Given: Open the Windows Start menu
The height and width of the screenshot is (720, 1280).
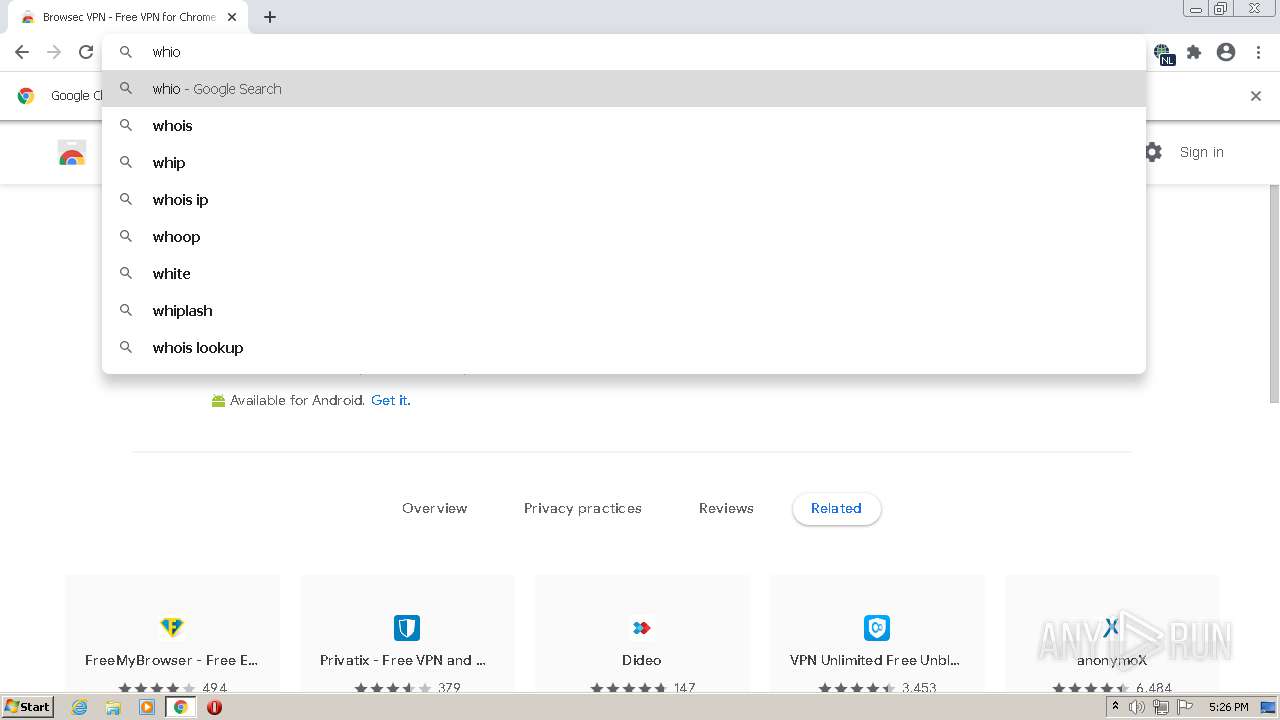Looking at the screenshot, I should (28, 706).
